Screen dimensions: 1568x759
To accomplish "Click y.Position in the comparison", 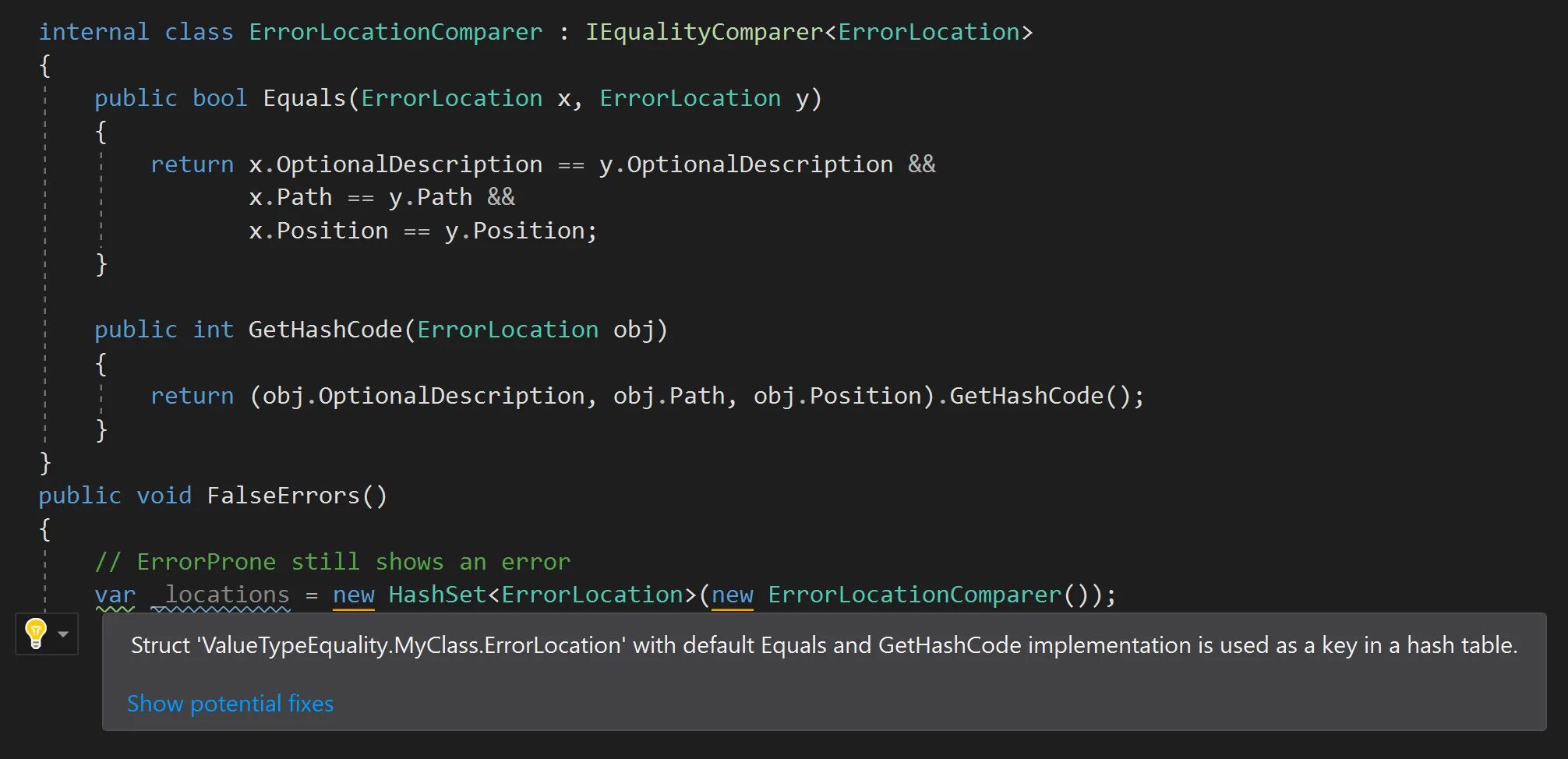I will (514, 231).
